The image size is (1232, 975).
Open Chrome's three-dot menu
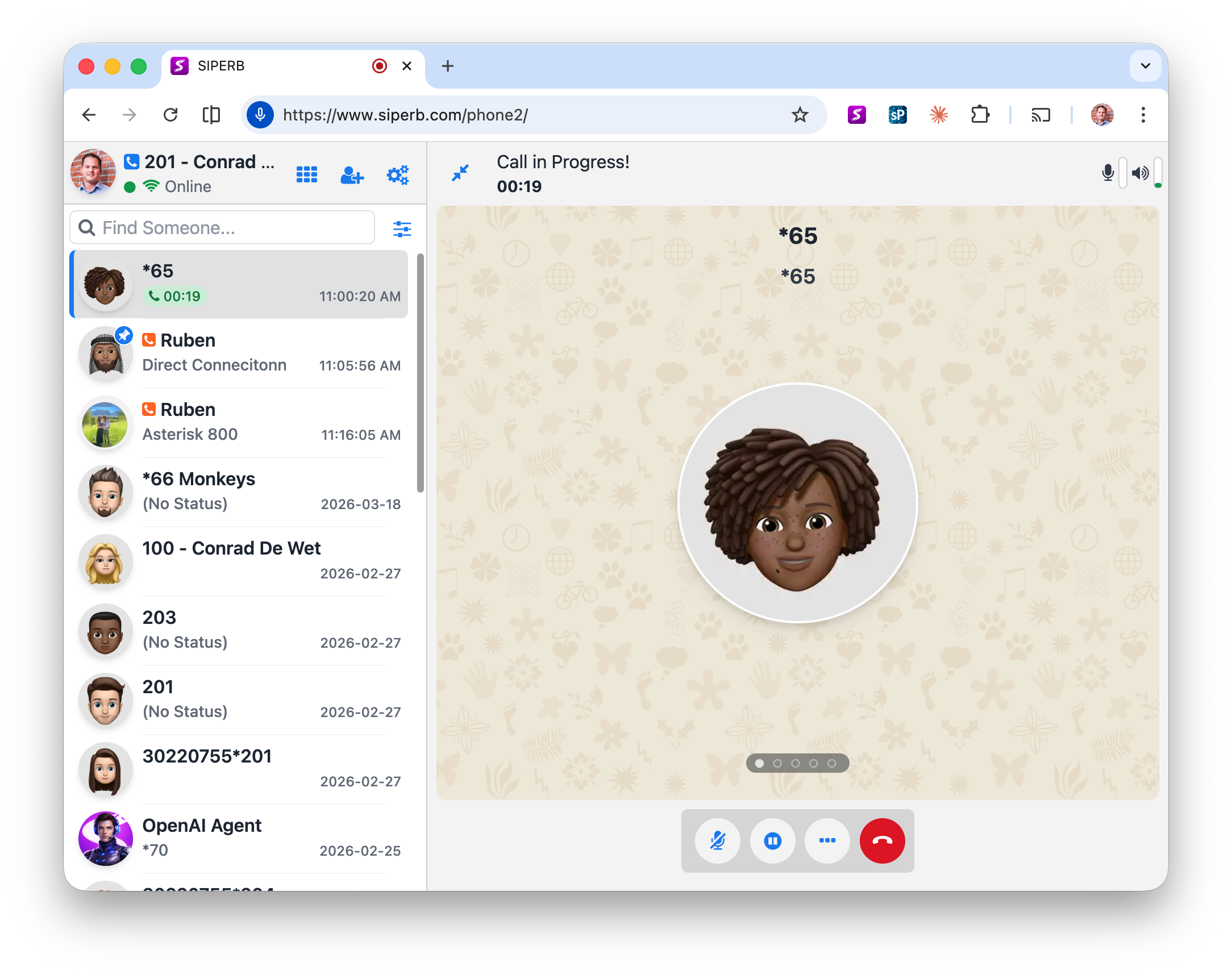[x=1142, y=115]
